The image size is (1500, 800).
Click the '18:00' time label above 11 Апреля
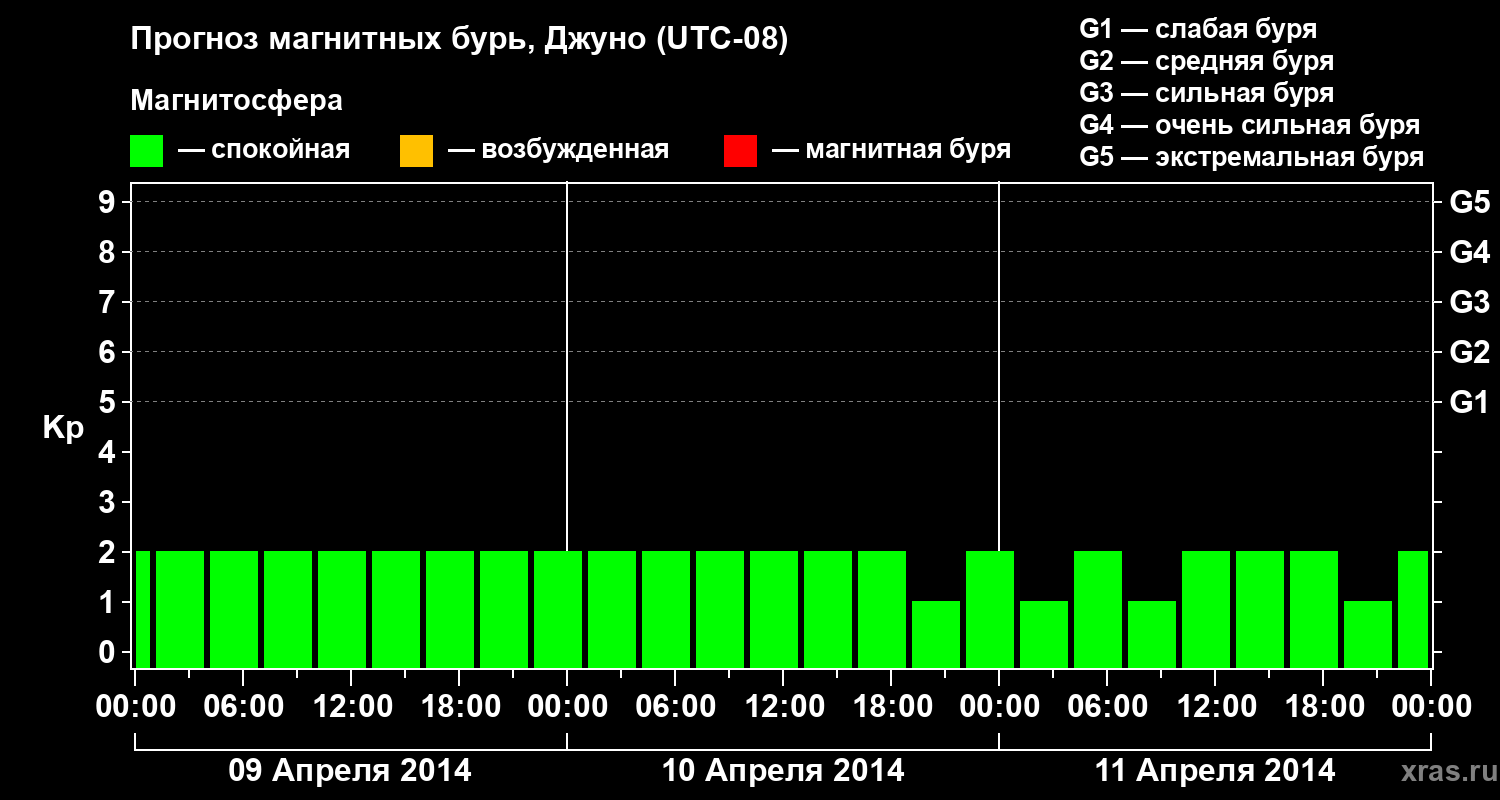click(1323, 706)
